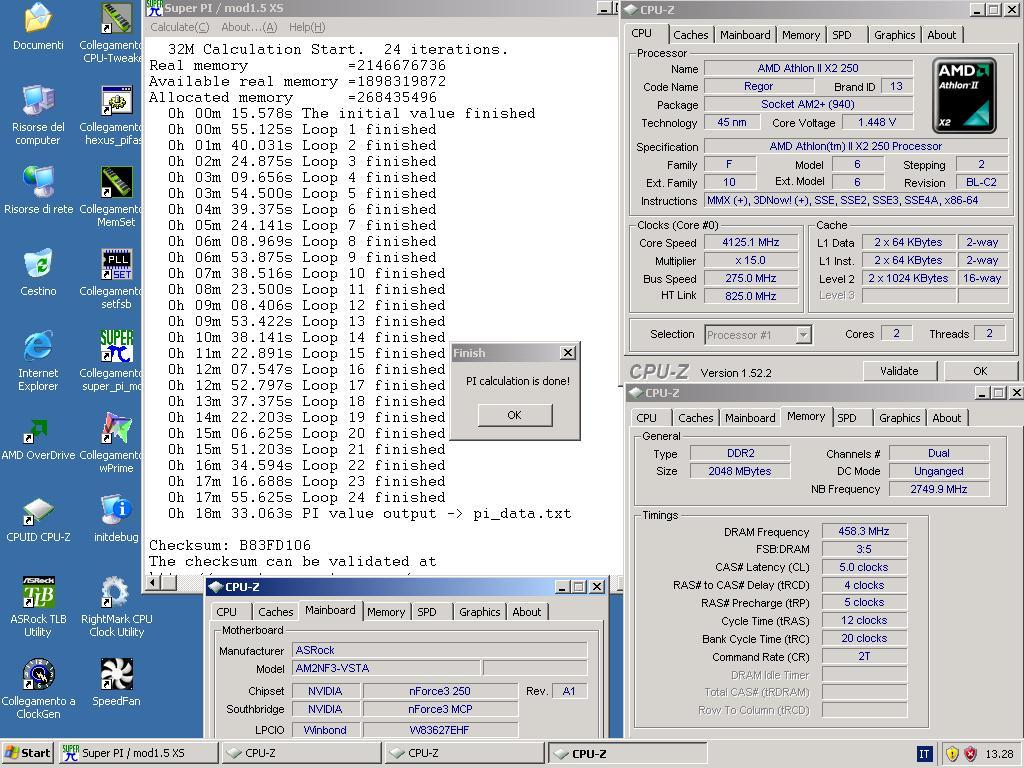This screenshot has height=768, width=1024.
Task: Click the Checksum: B83FD106 line
Action: (x=230, y=545)
